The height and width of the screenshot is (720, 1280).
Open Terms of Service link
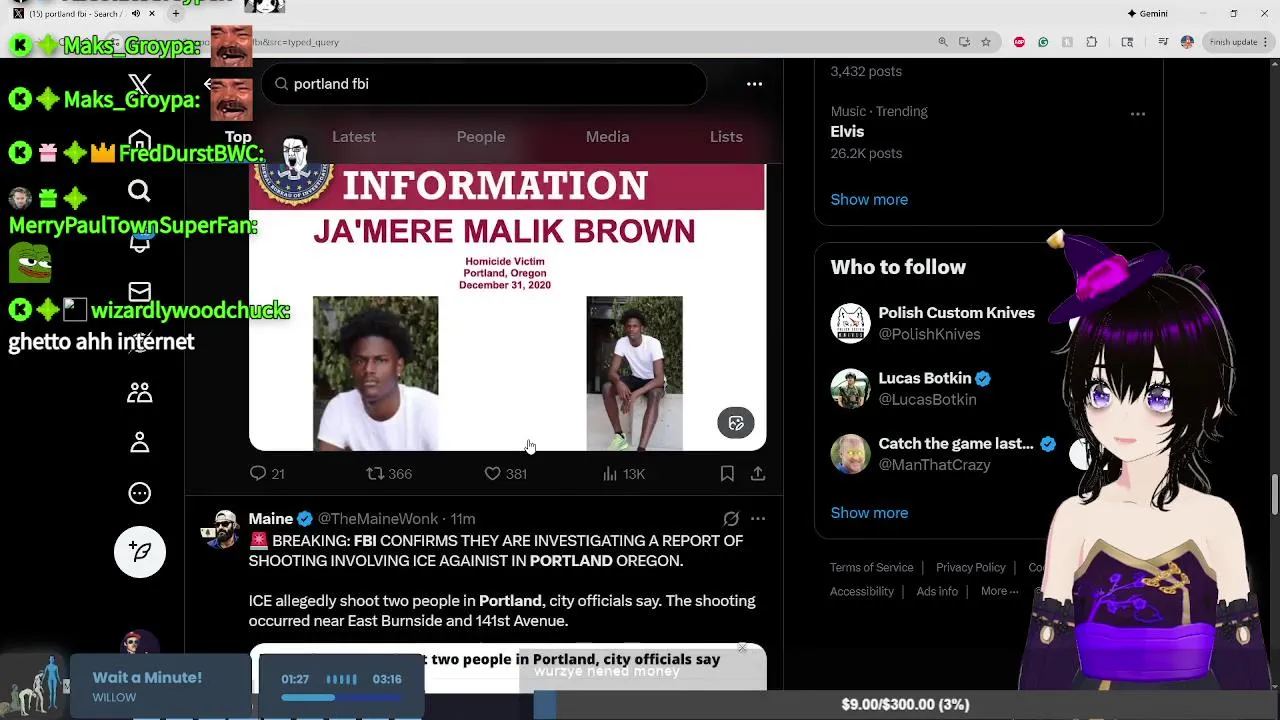(871, 568)
